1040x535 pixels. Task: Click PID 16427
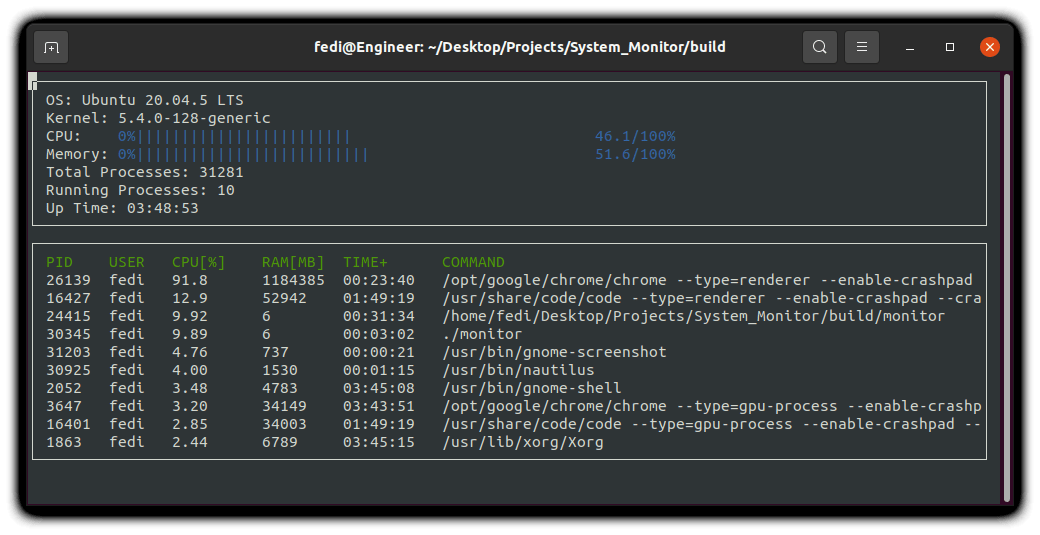[x=68, y=298]
